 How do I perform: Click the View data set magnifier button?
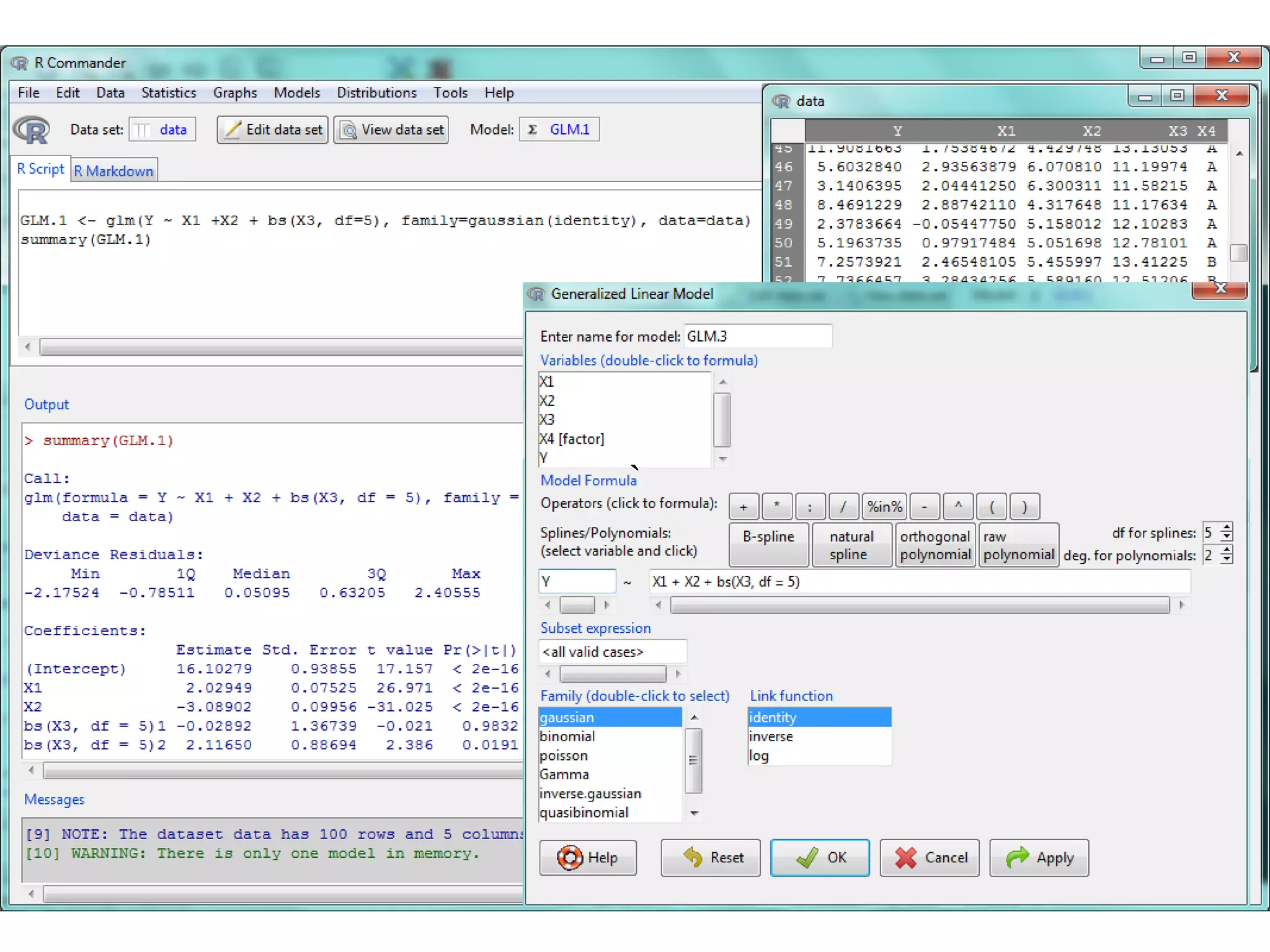click(391, 130)
